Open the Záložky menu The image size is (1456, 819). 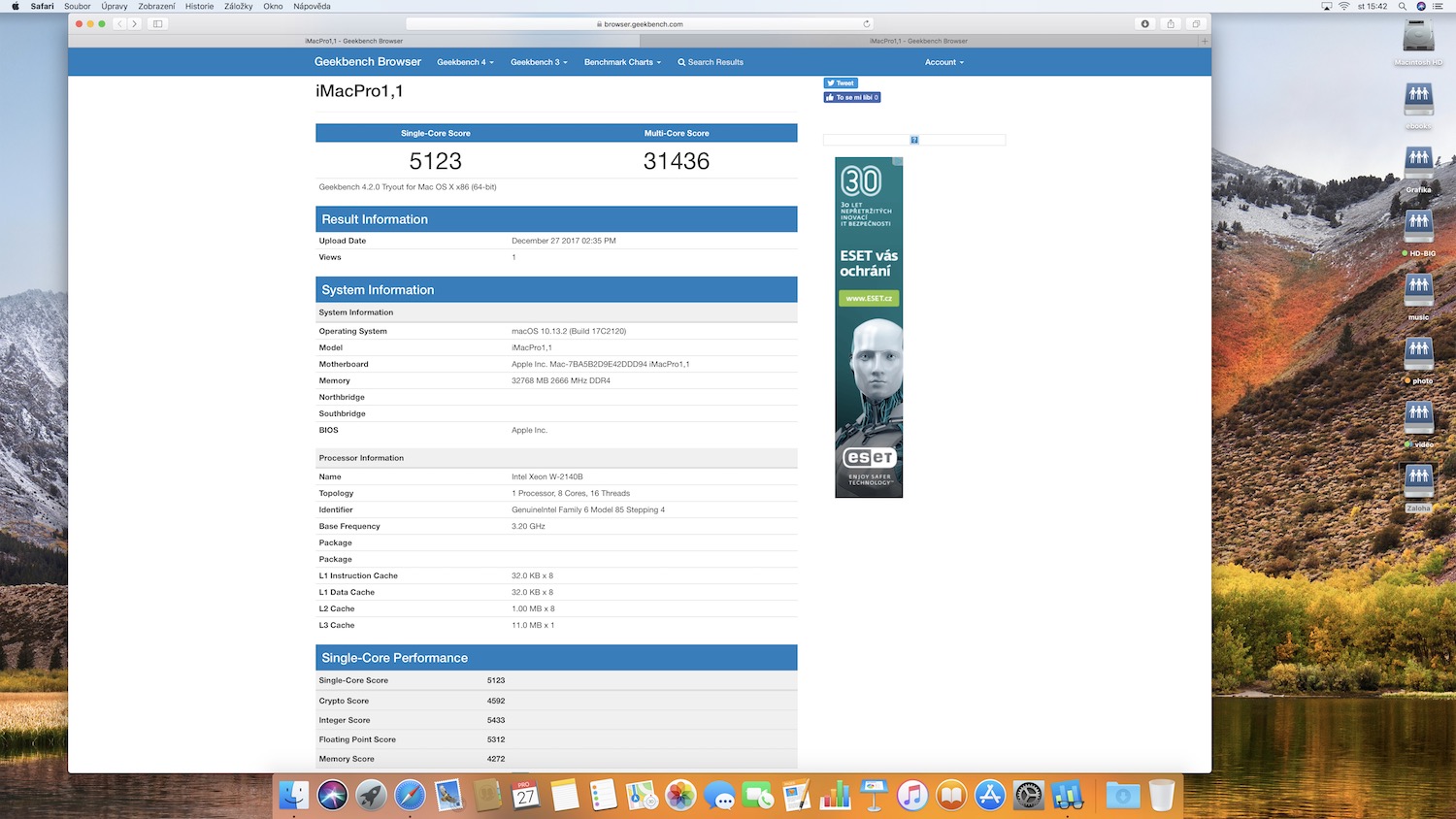pos(239,6)
